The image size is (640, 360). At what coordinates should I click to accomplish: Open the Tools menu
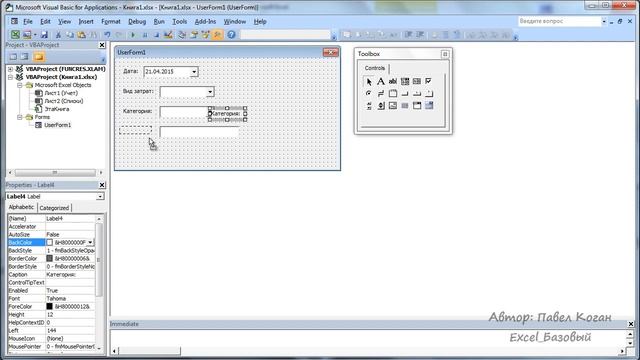tap(179, 22)
